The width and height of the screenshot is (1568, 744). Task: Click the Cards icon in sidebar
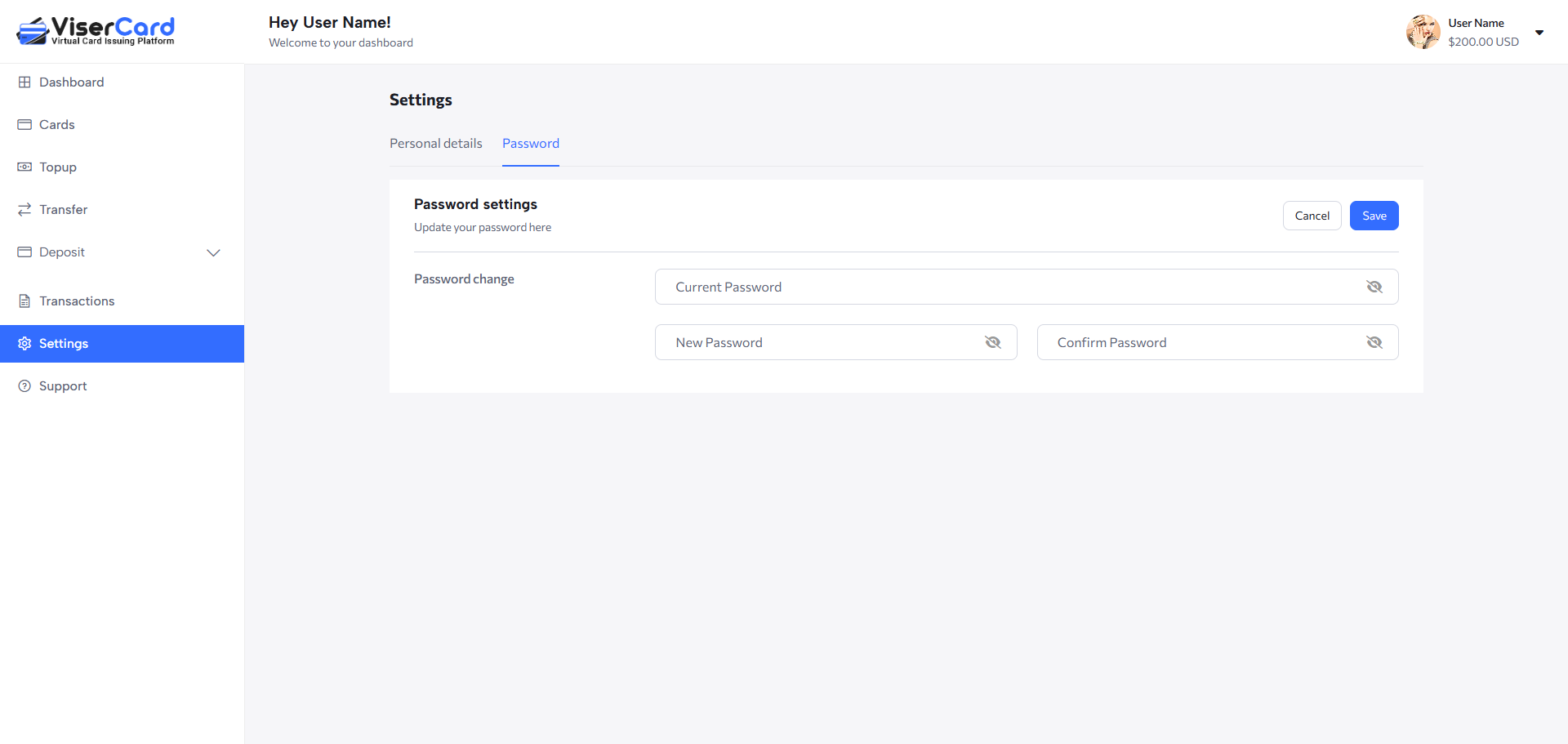24,125
